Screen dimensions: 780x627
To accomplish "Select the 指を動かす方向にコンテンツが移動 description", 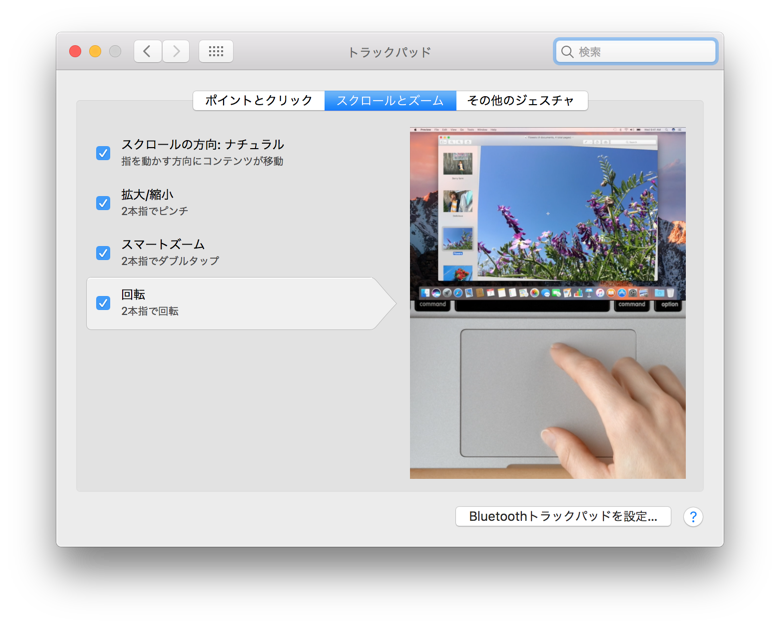I will tap(202, 161).
